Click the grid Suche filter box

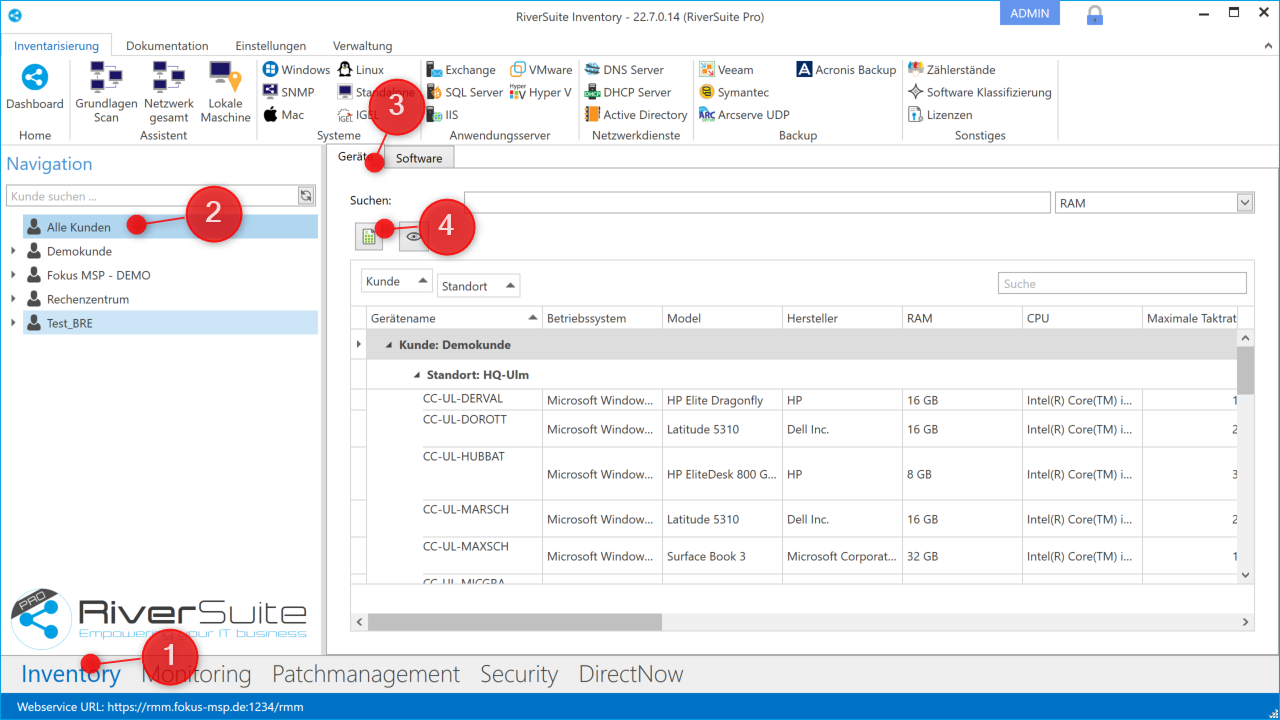(1122, 283)
